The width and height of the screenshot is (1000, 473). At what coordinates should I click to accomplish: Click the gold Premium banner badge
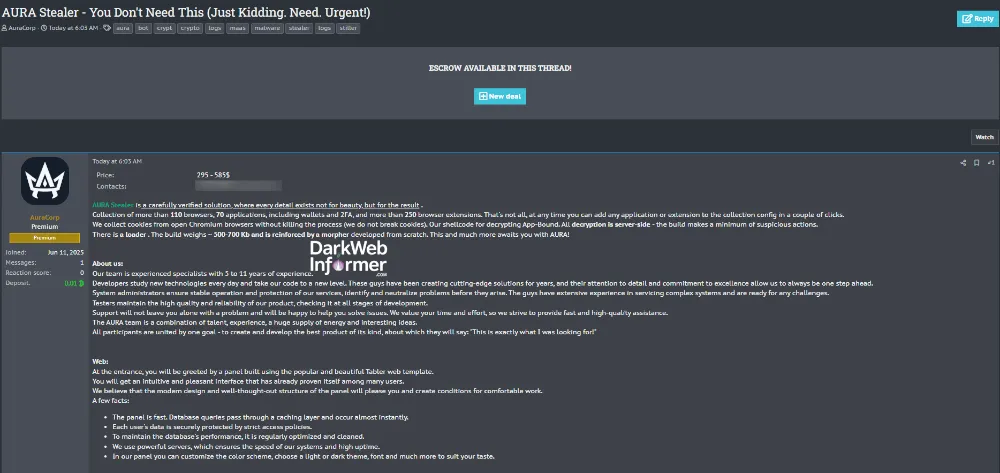pos(45,238)
